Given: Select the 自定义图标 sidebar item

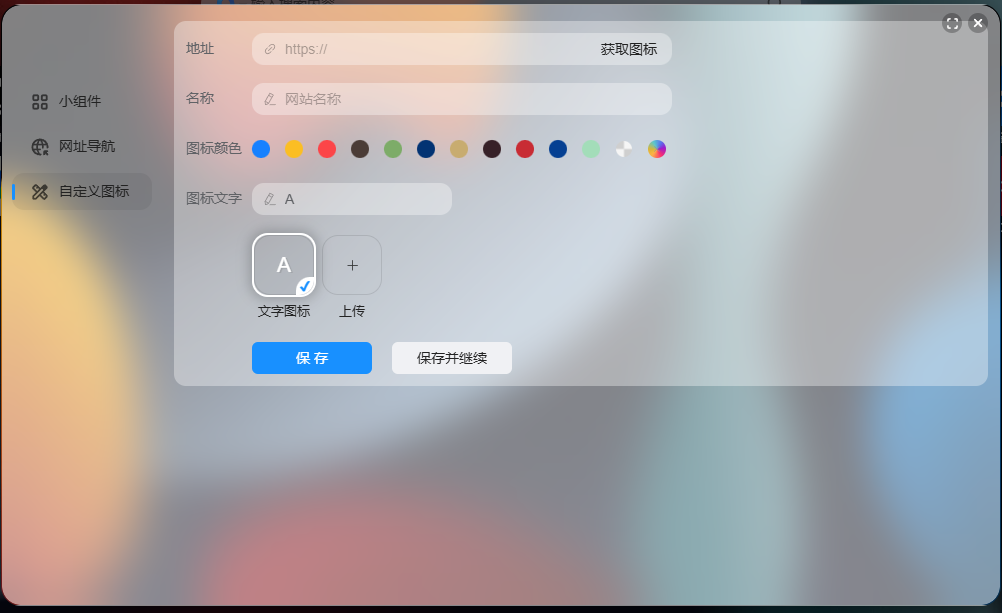Looking at the screenshot, I should [x=93, y=191].
